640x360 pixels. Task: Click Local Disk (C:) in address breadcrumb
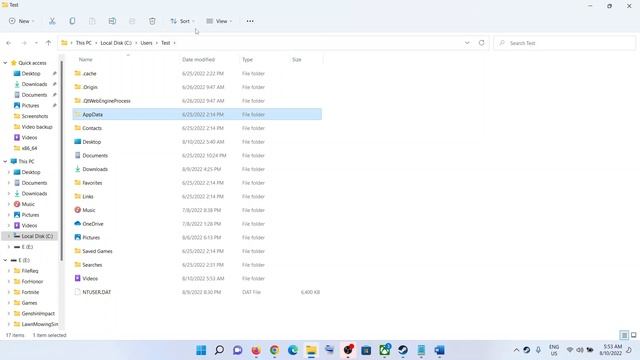[x=116, y=43]
